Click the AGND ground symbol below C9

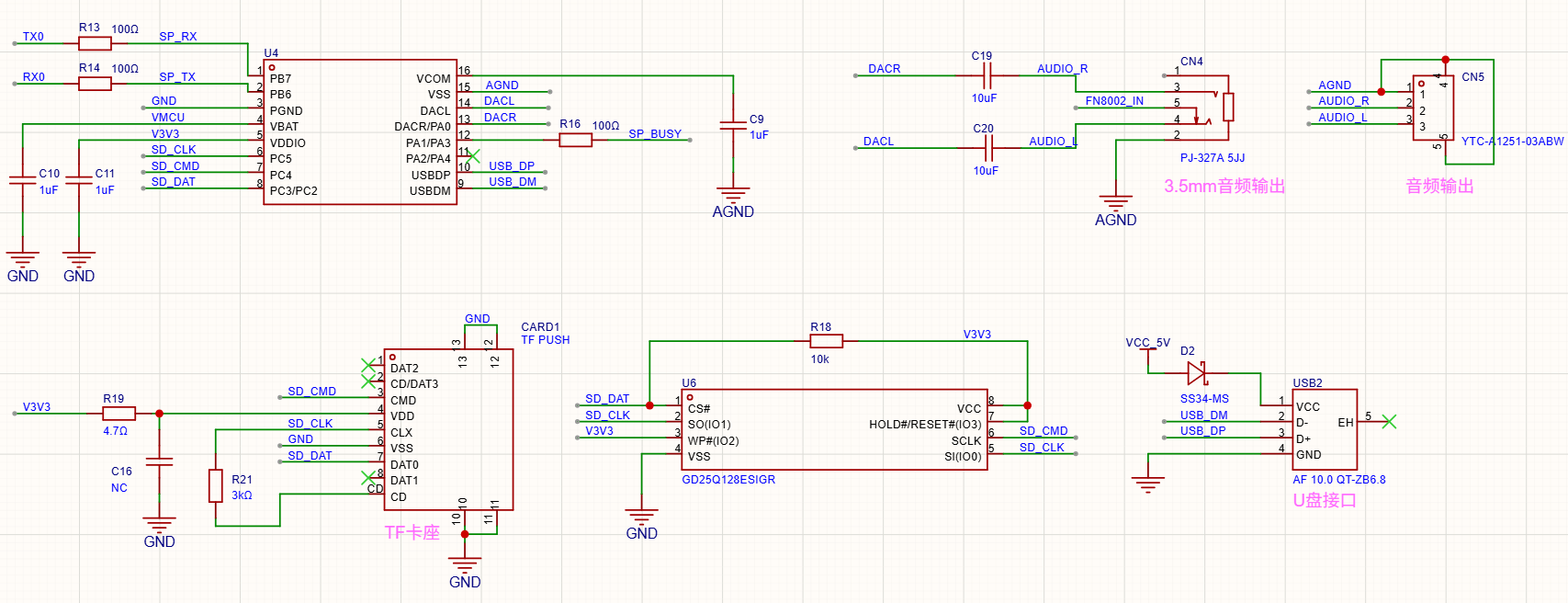733,195
